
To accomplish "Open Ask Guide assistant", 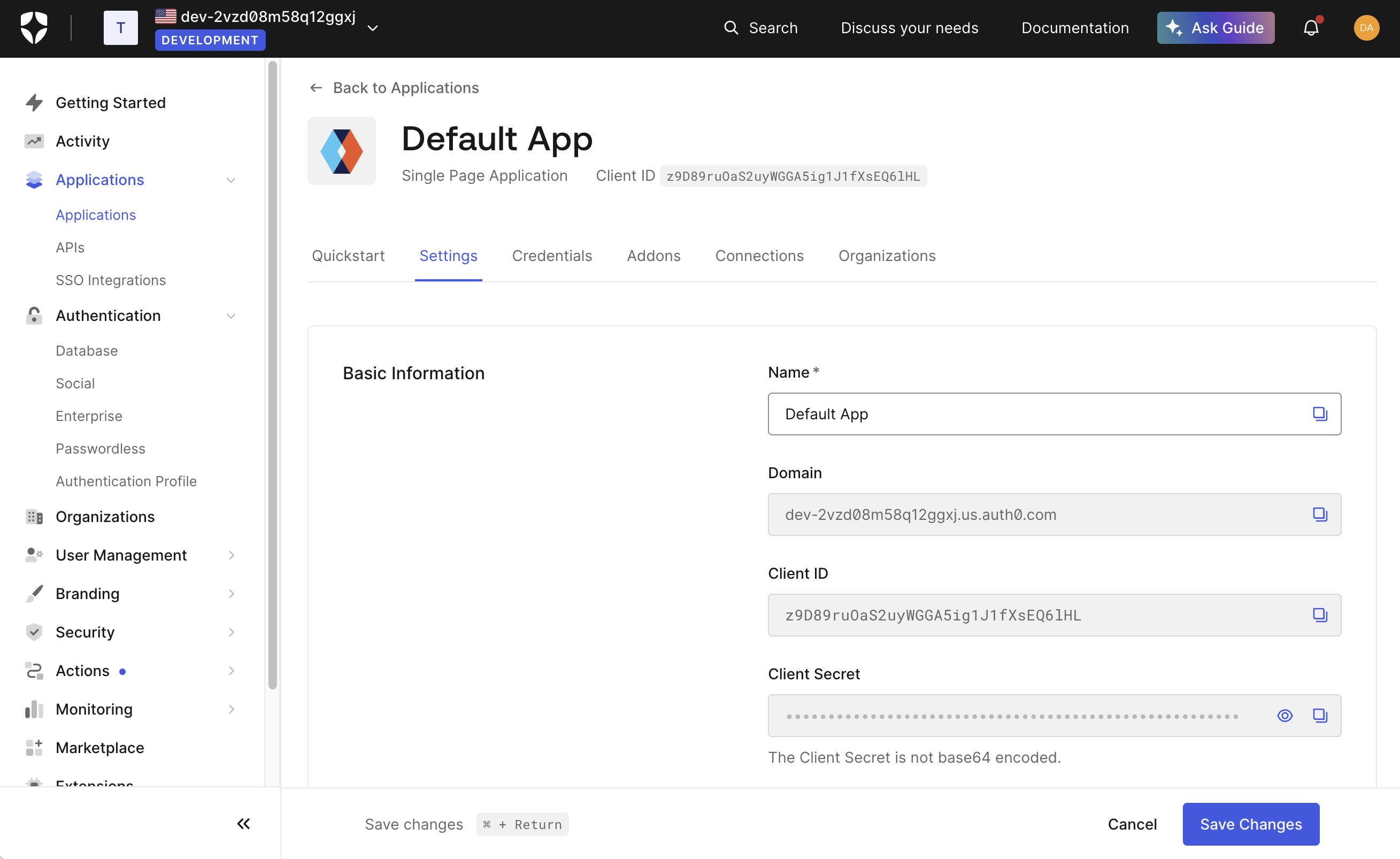I will [1216, 27].
